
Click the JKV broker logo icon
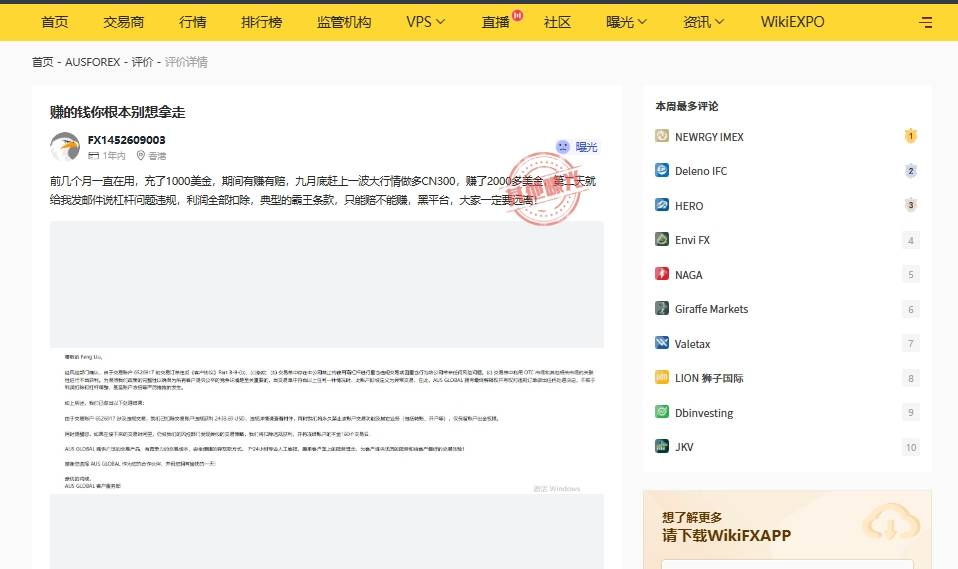click(x=662, y=446)
